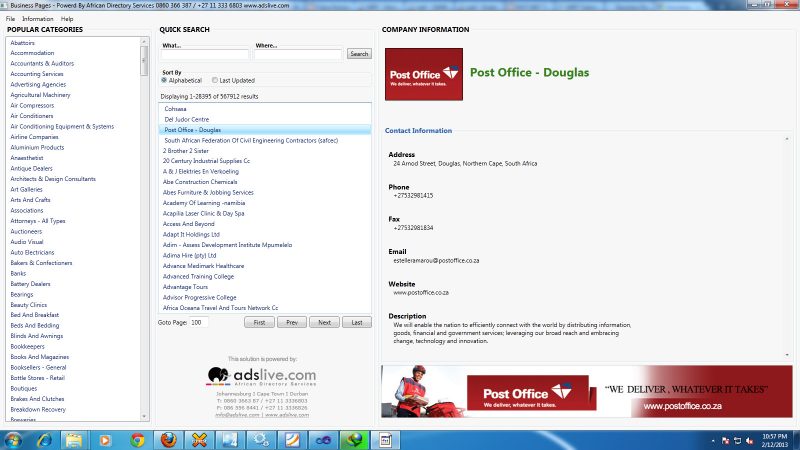Click the taskbar clock showing 10:57 PM
Viewport: 800px width, 450px height.
click(774, 440)
